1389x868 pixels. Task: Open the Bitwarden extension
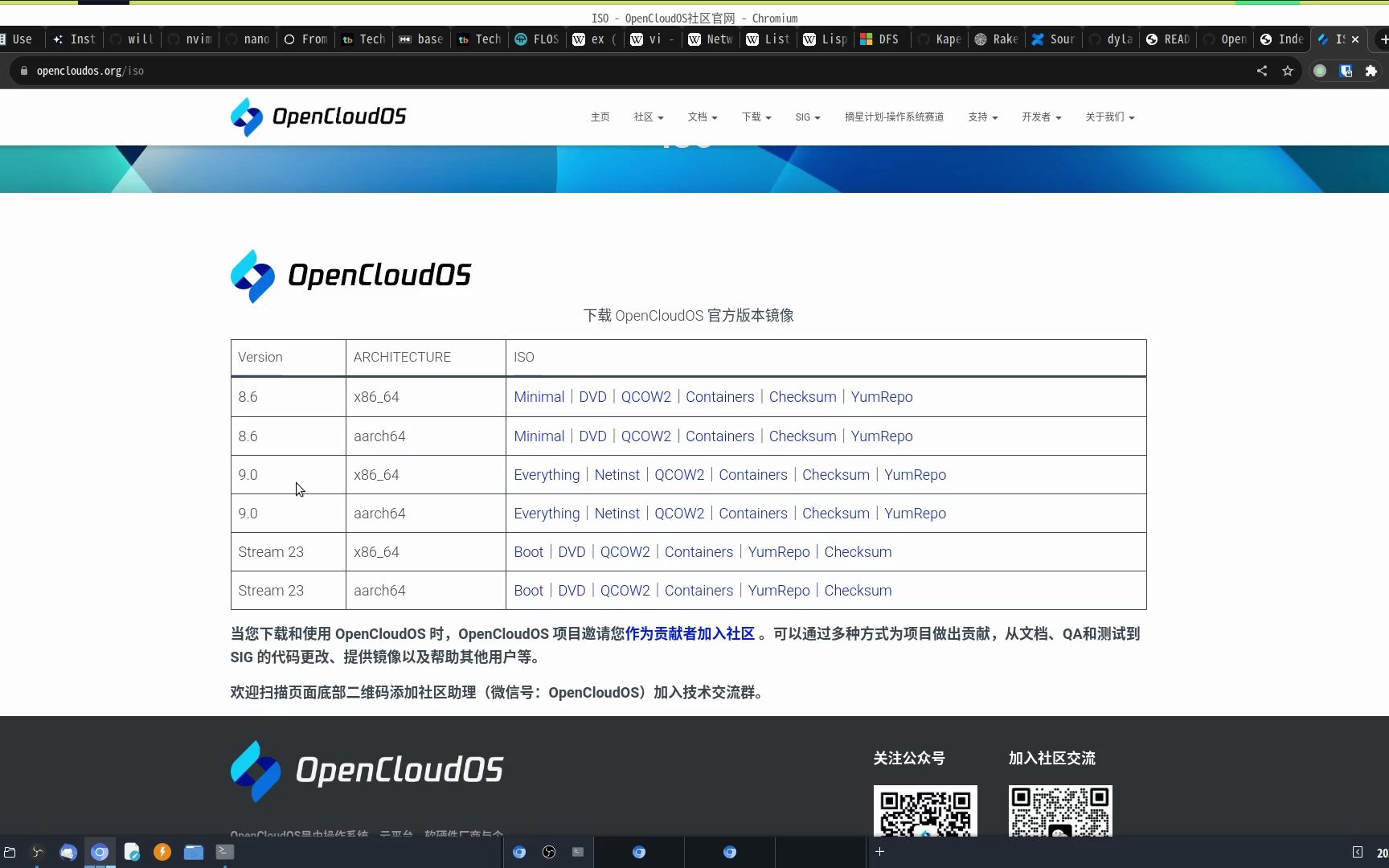coord(1346,71)
